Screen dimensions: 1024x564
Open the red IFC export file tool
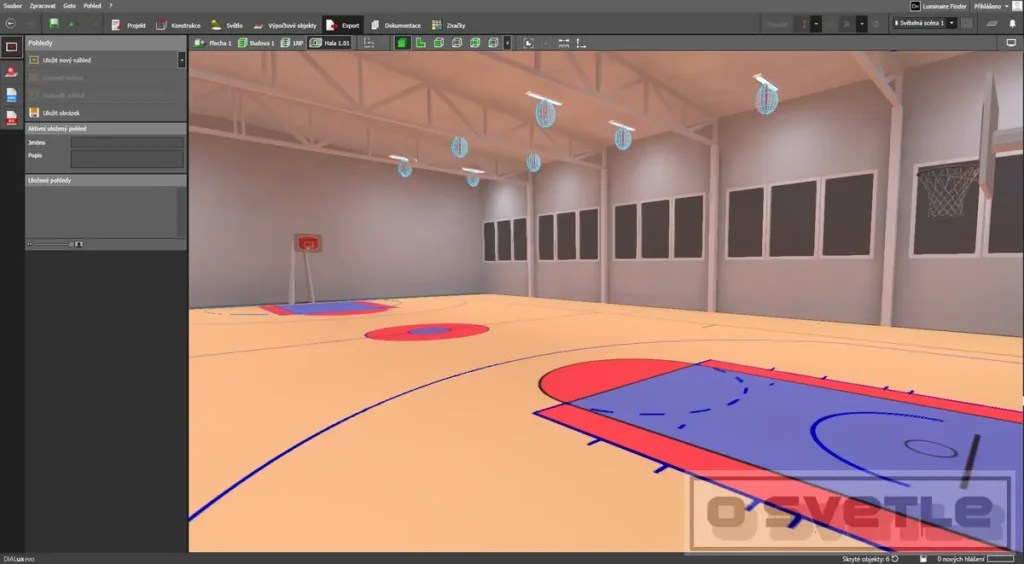(12, 118)
